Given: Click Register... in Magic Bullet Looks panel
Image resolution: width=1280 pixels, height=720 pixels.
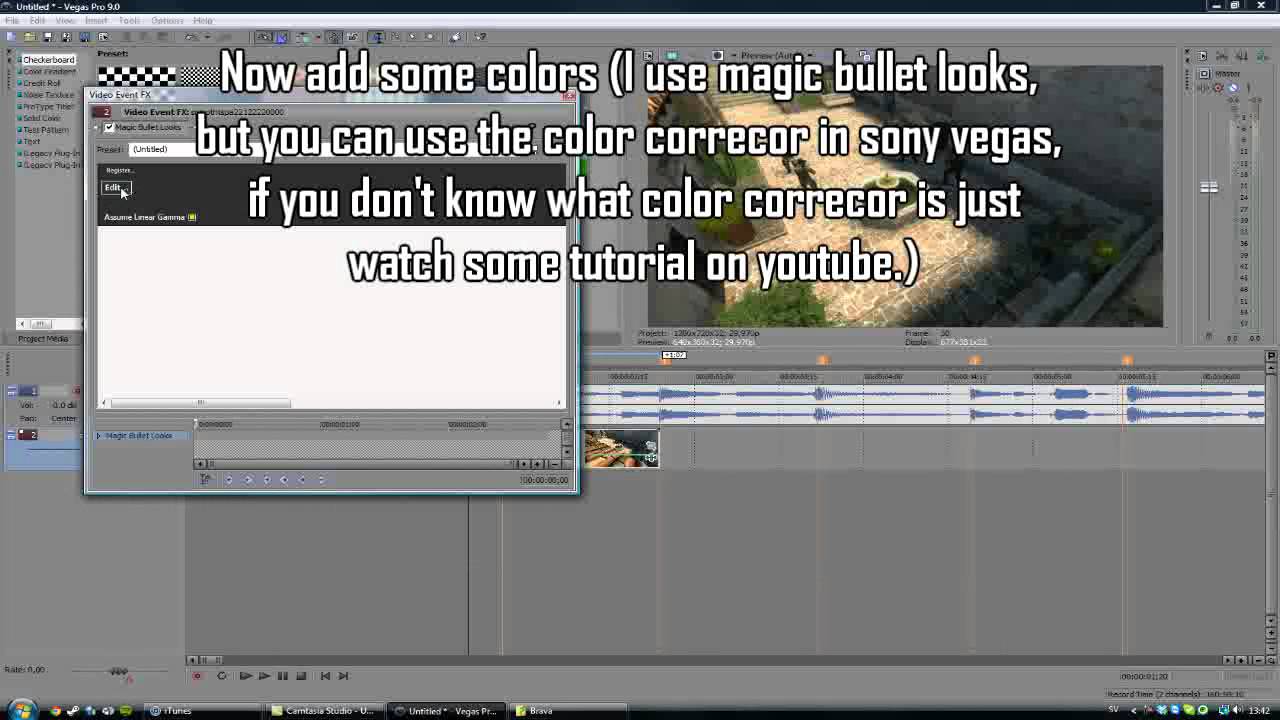Looking at the screenshot, I should pyautogui.click(x=118, y=171).
